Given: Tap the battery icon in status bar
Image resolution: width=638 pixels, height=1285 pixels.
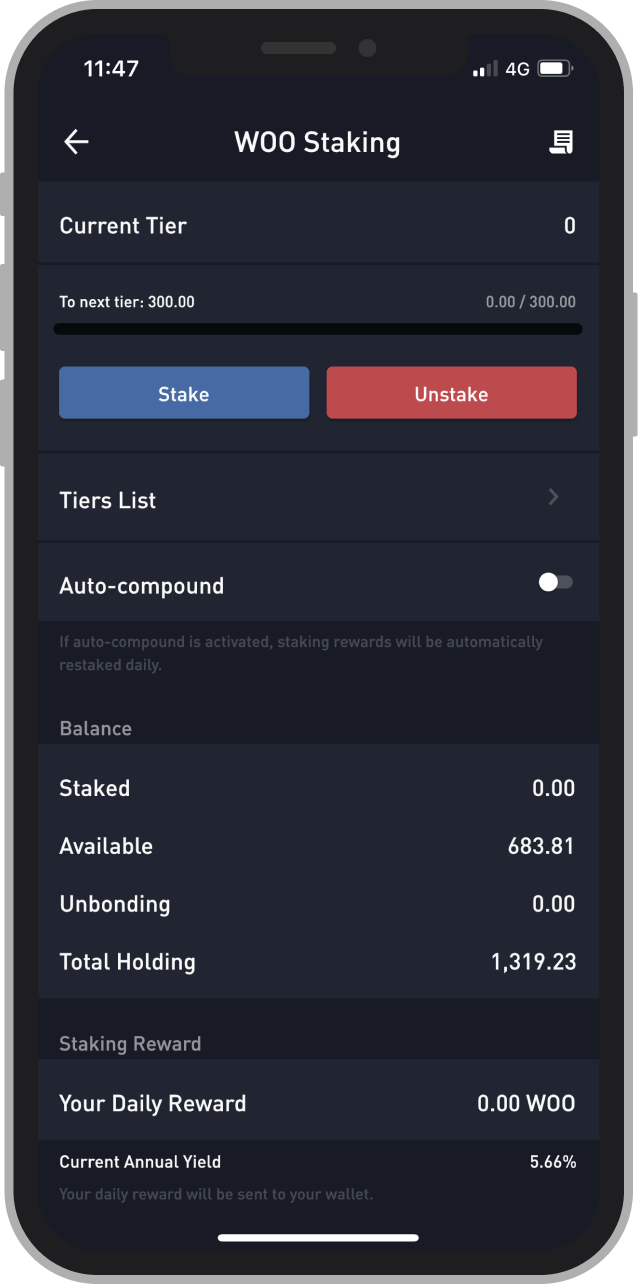Looking at the screenshot, I should pos(554,69).
